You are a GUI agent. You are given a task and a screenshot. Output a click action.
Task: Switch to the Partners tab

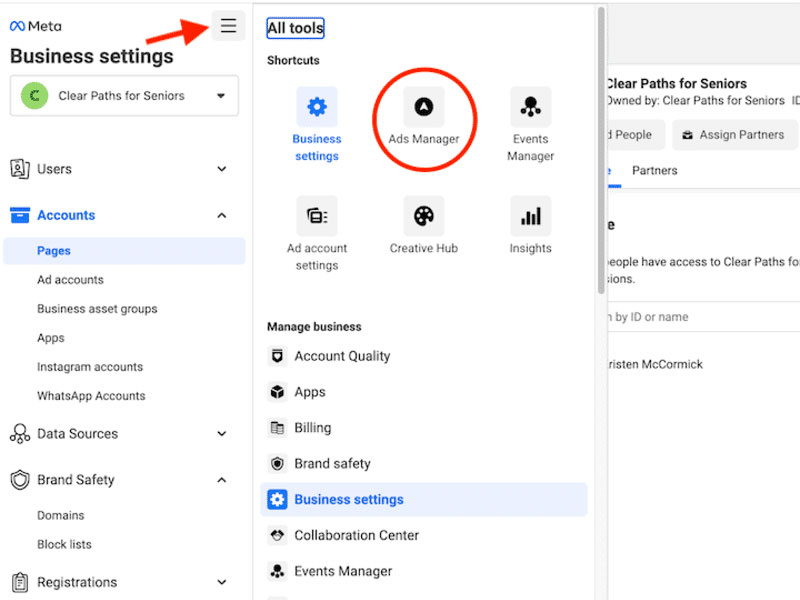pos(654,171)
